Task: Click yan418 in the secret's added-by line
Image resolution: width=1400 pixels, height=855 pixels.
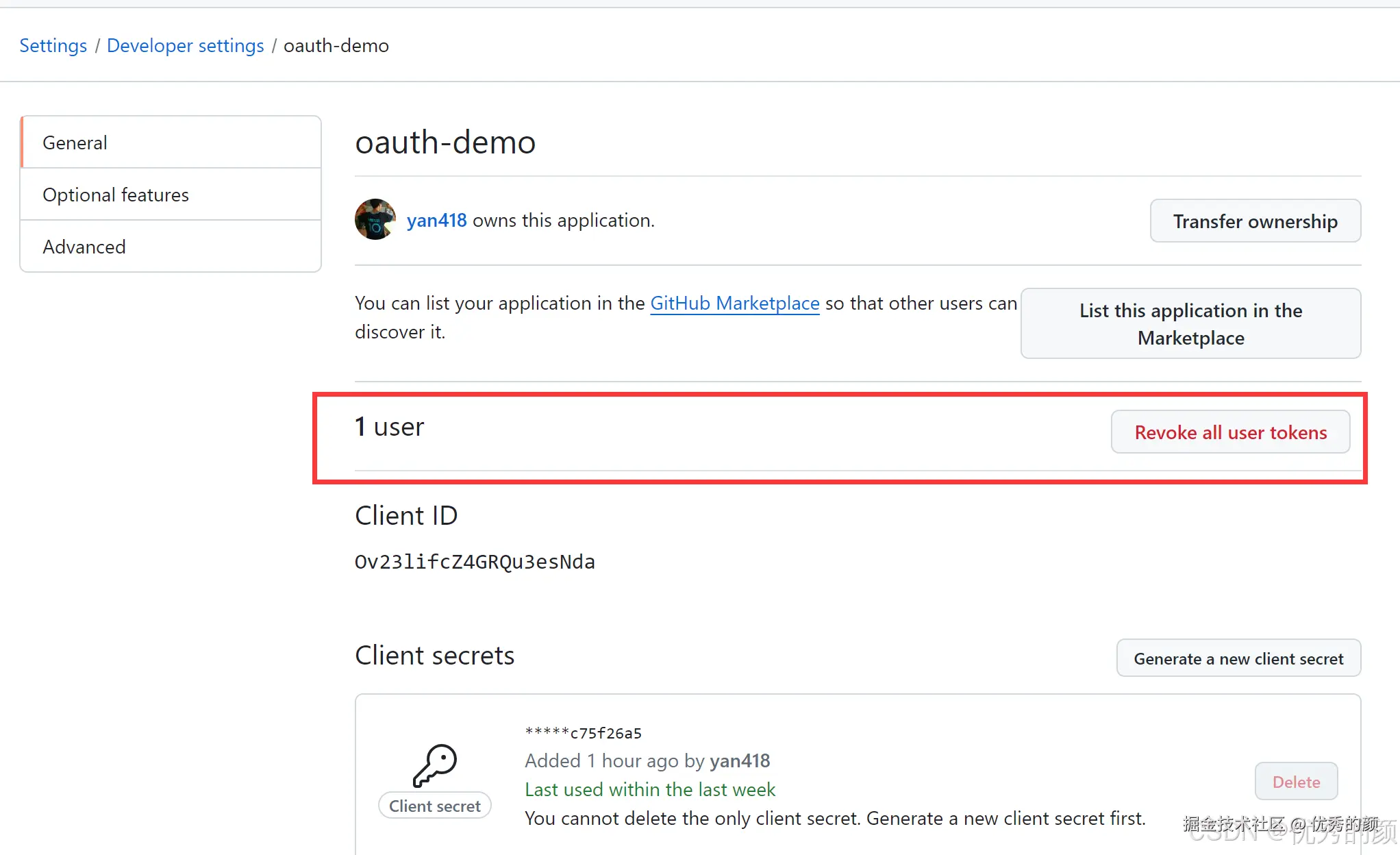Action: coord(740,760)
